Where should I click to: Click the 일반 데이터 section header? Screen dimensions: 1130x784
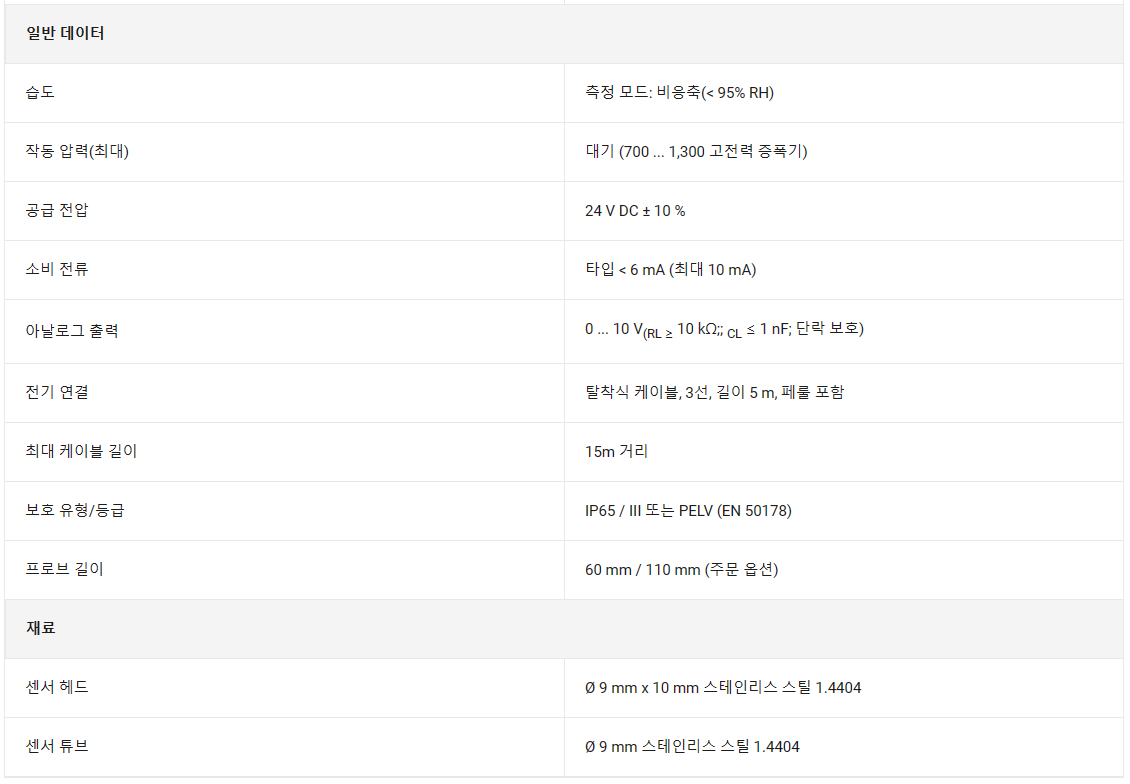pos(65,34)
